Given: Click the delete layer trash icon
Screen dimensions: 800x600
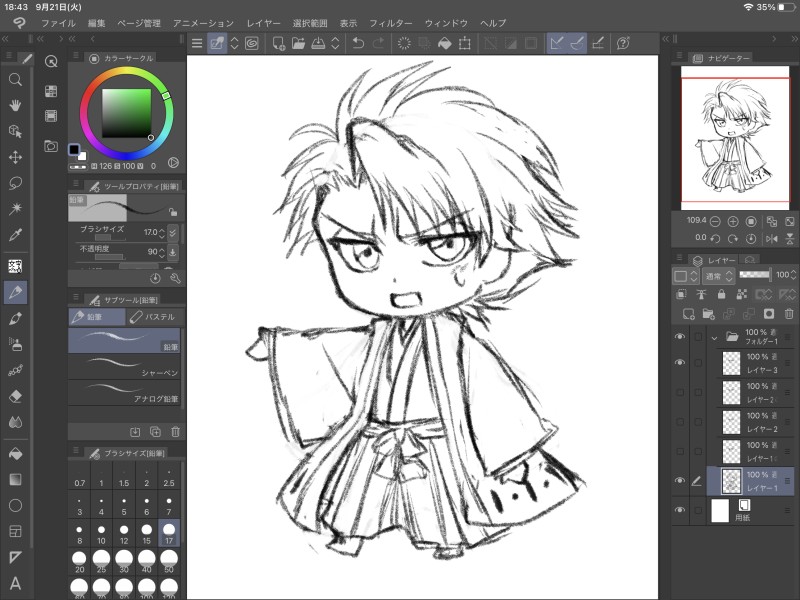Looking at the screenshot, I should coord(789,314).
